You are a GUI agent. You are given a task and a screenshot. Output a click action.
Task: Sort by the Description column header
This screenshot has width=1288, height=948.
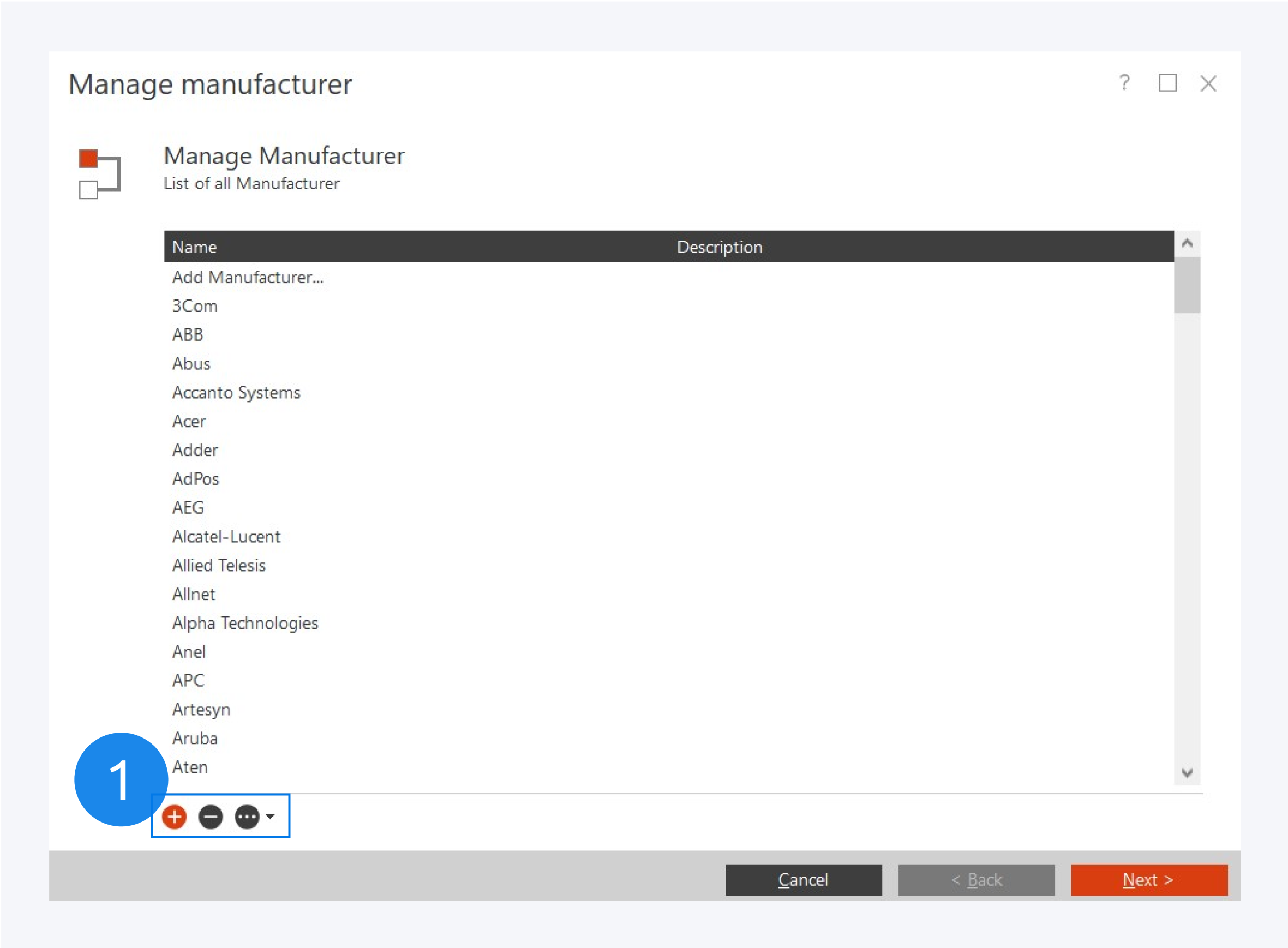[719, 247]
